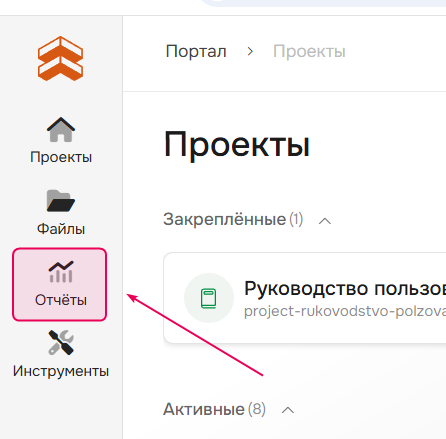
Task: Collapse the Активные section chevron
Action: [x=288, y=410]
